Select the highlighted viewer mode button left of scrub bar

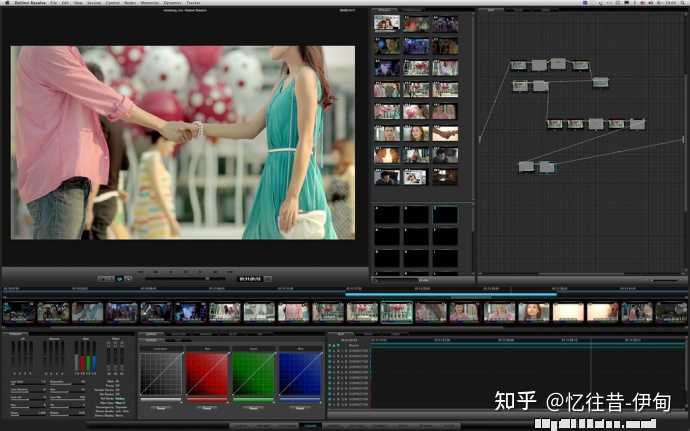[119, 279]
